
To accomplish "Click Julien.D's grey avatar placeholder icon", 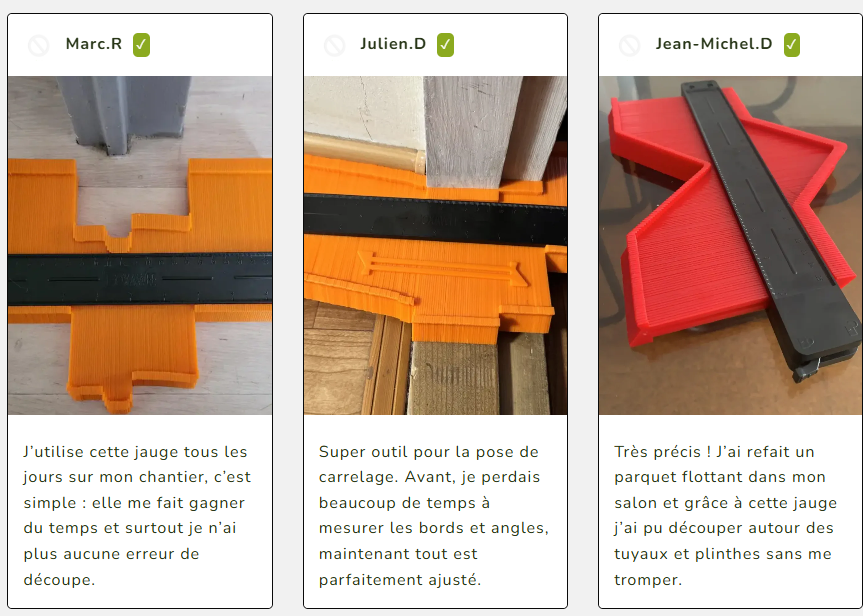I will pyautogui.click(x=335, y=45).
